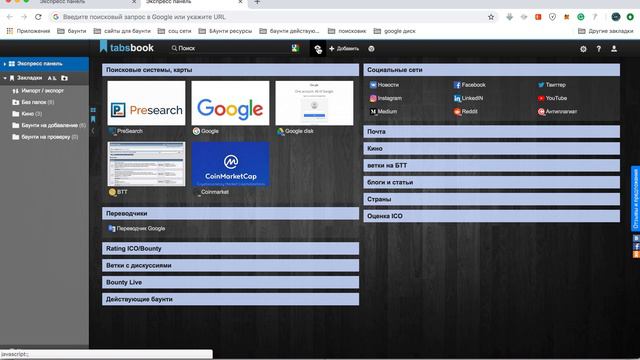This screenshot has height=360, width=640.
Task: Open the Твиттер link
Action: pyautogui.click(x=551, y=85)
